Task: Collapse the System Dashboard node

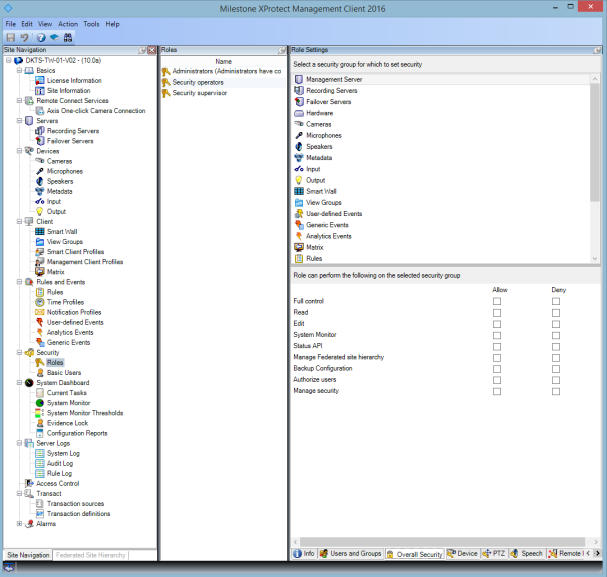Action: click(x=19, y=382)
